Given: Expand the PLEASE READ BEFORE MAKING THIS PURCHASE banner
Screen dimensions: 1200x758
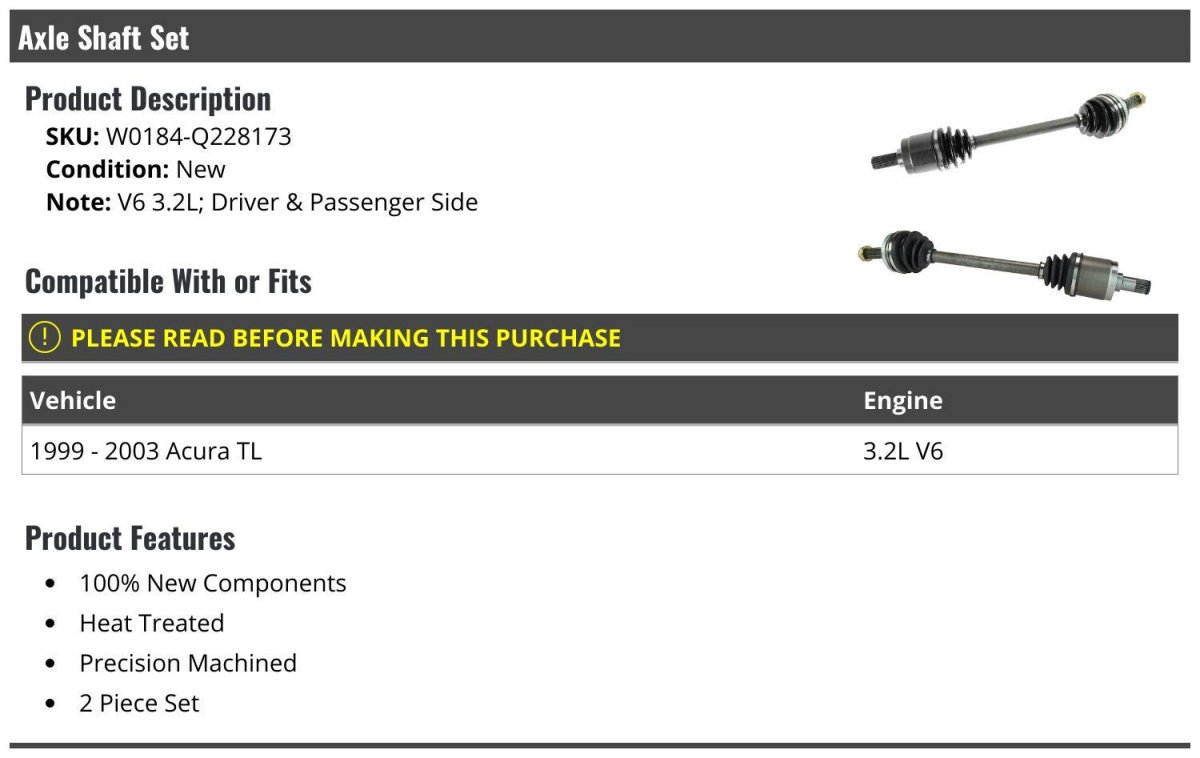Looking at the screenshot, I should (600, 338).
